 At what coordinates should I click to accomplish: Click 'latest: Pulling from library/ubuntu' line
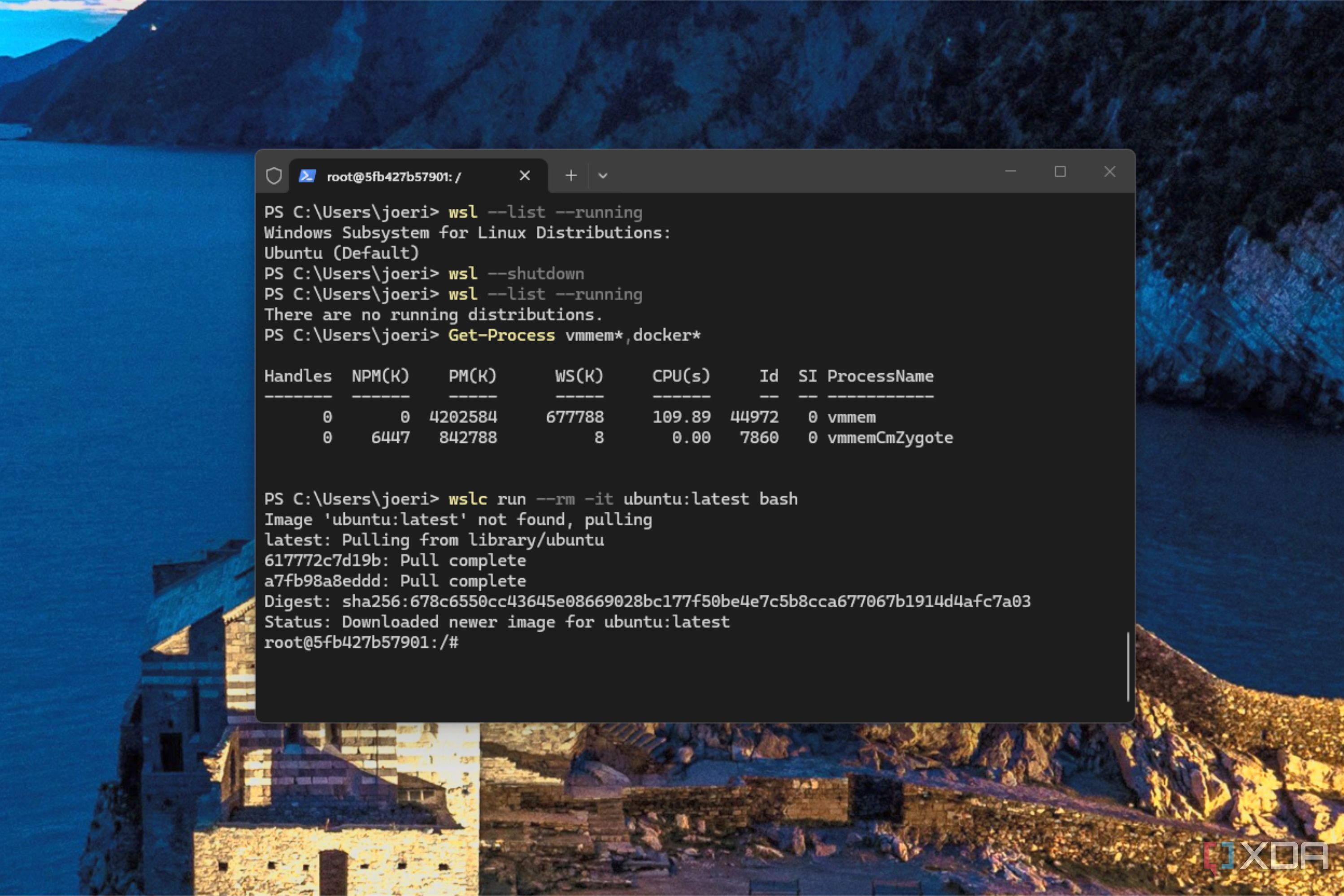coord(434,540)
